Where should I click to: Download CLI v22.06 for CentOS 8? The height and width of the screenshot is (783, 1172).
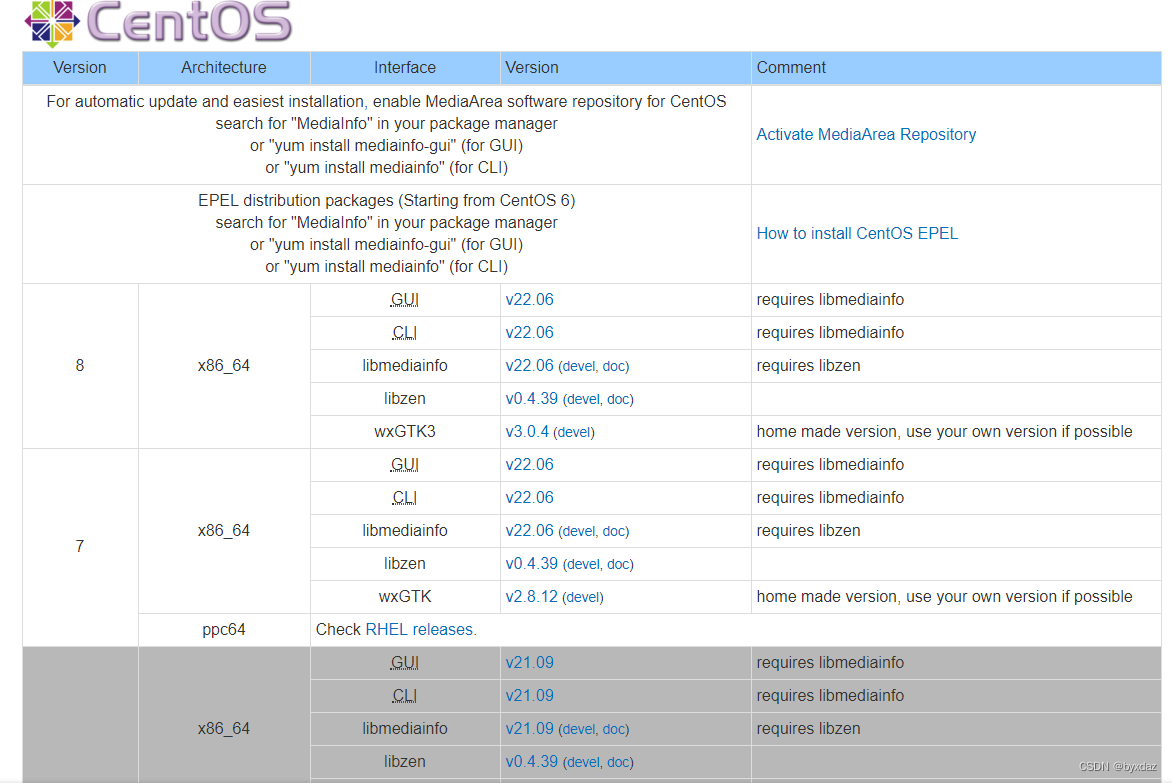(x=529, y=332)
